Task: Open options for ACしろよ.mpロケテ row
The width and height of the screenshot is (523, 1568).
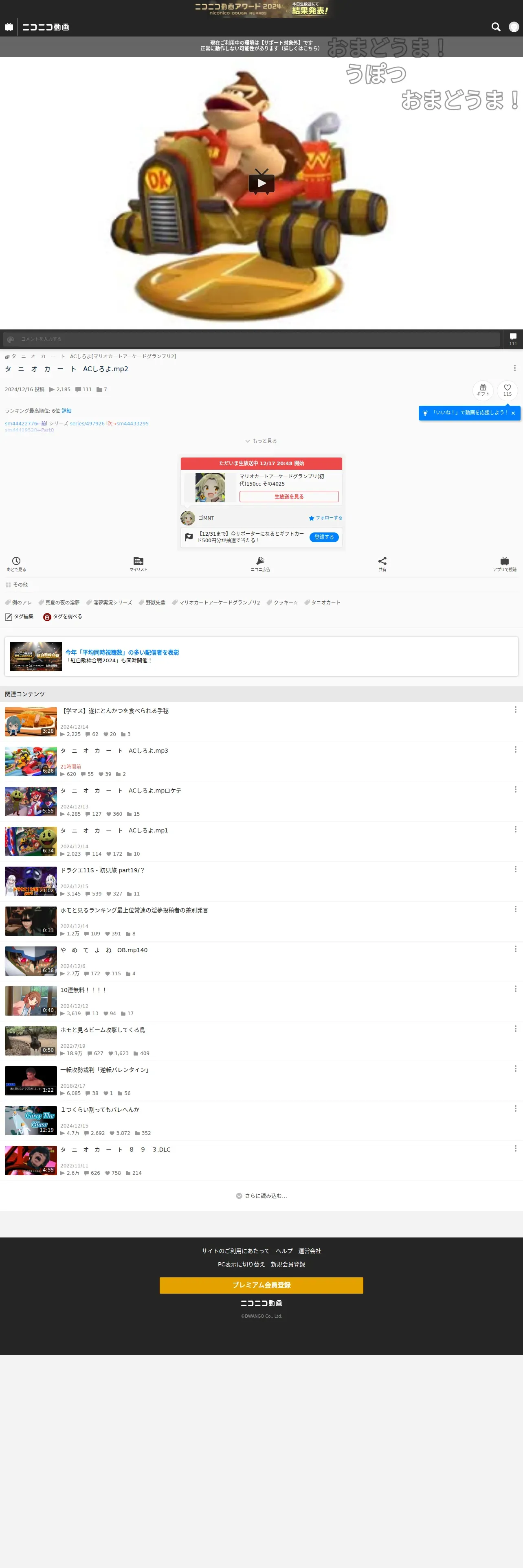Action: coord(515,789)
